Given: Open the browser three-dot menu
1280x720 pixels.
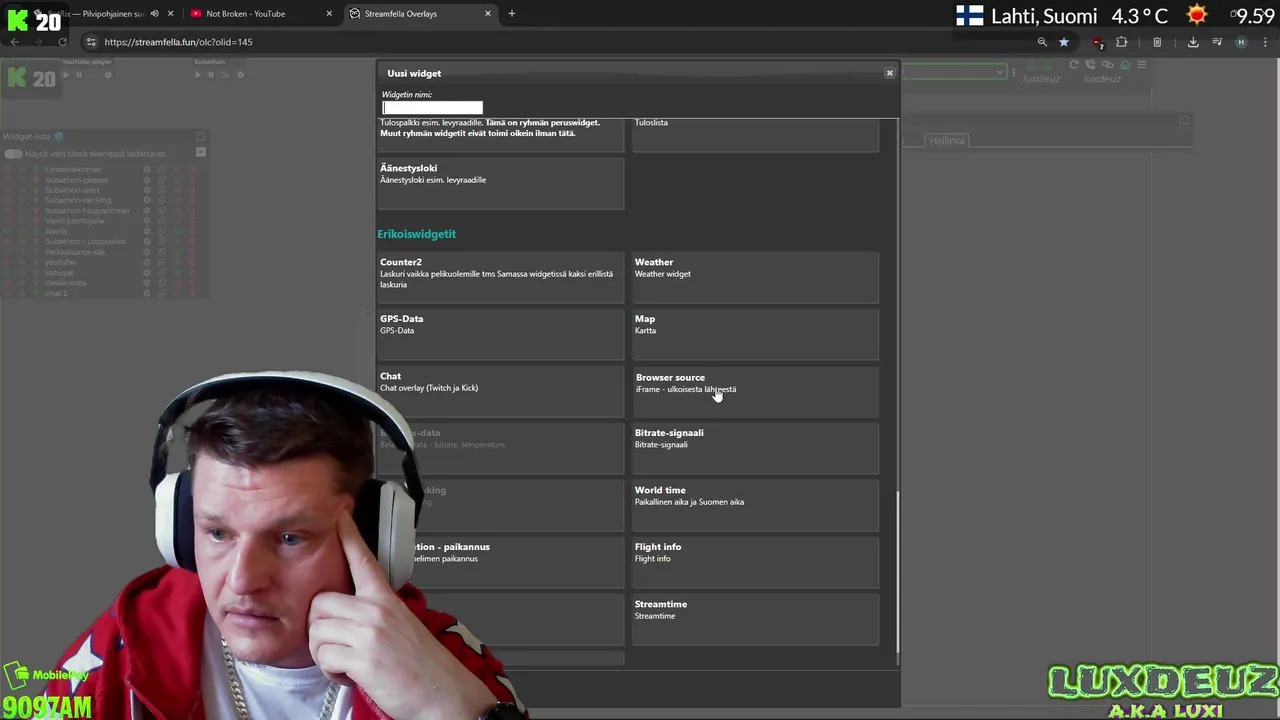Looking at the screenshot, I should pyautogui.click(x=1265, y=42).
